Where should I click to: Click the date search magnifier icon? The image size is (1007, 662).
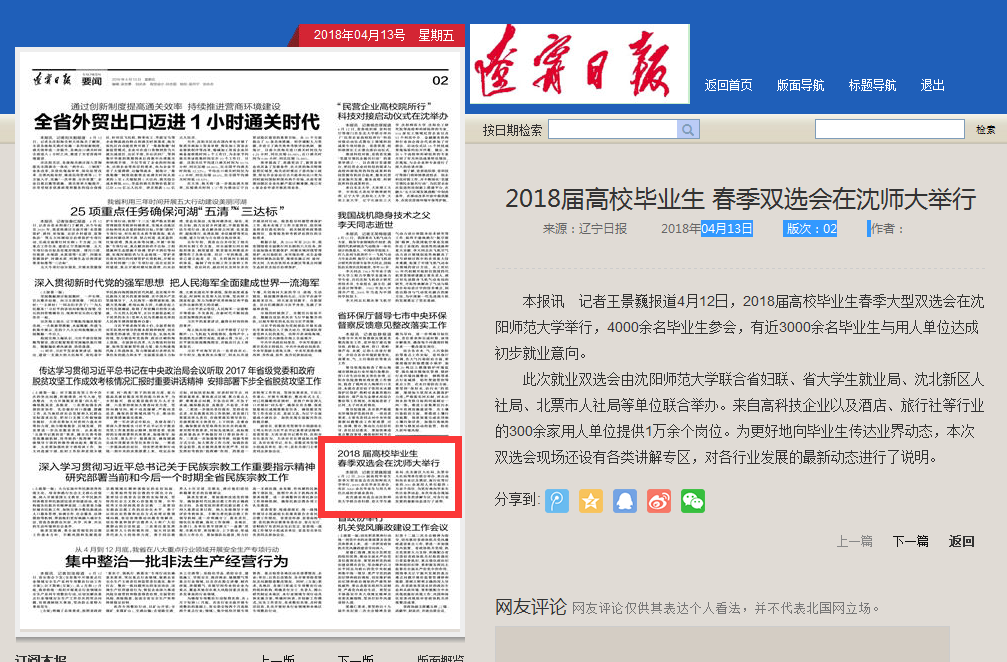click(688, 130)
